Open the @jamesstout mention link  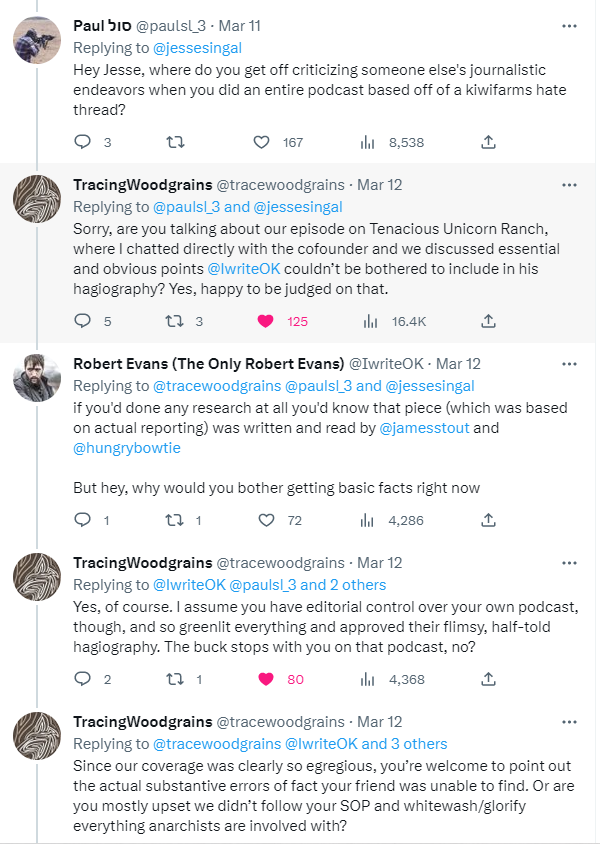(424, 428)
